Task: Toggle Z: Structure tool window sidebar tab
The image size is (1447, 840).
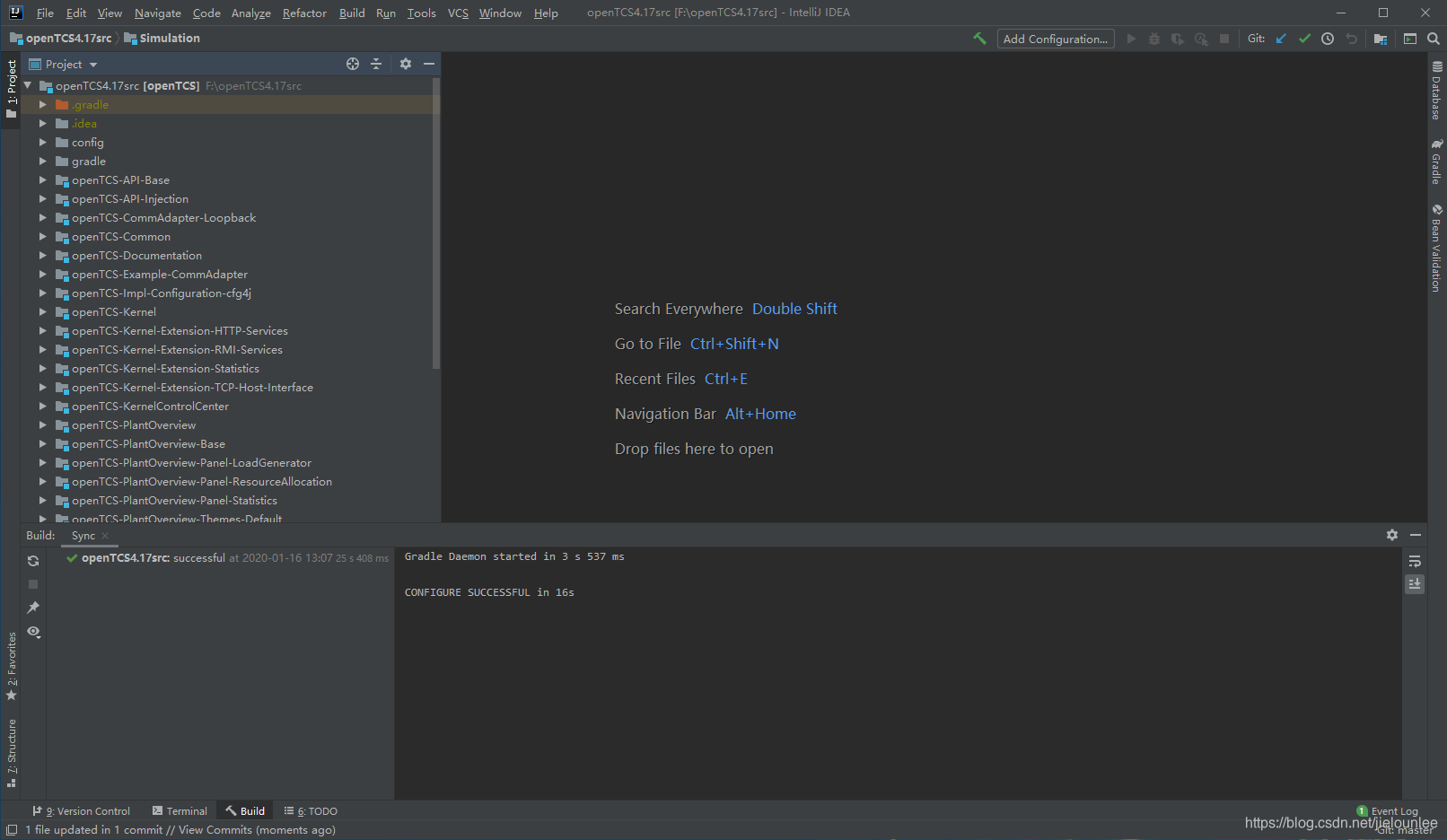Action: pos(12,754)
